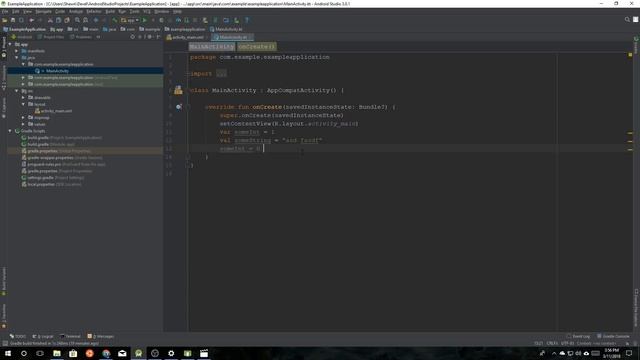
Task: Select MainActivity in project tree
Action: (x=57, y=71)
